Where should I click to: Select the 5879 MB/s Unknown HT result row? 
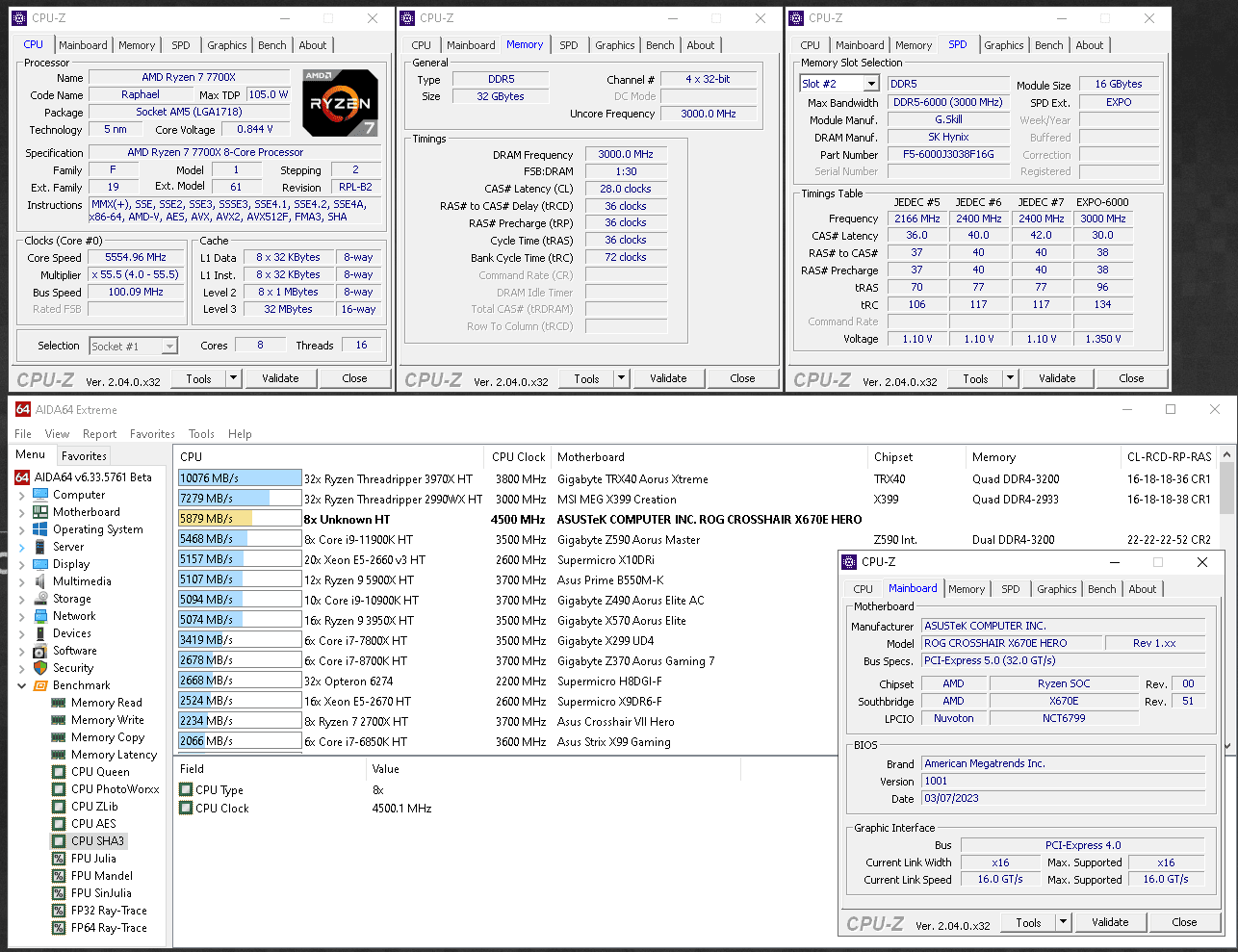[x=693, y=519]
